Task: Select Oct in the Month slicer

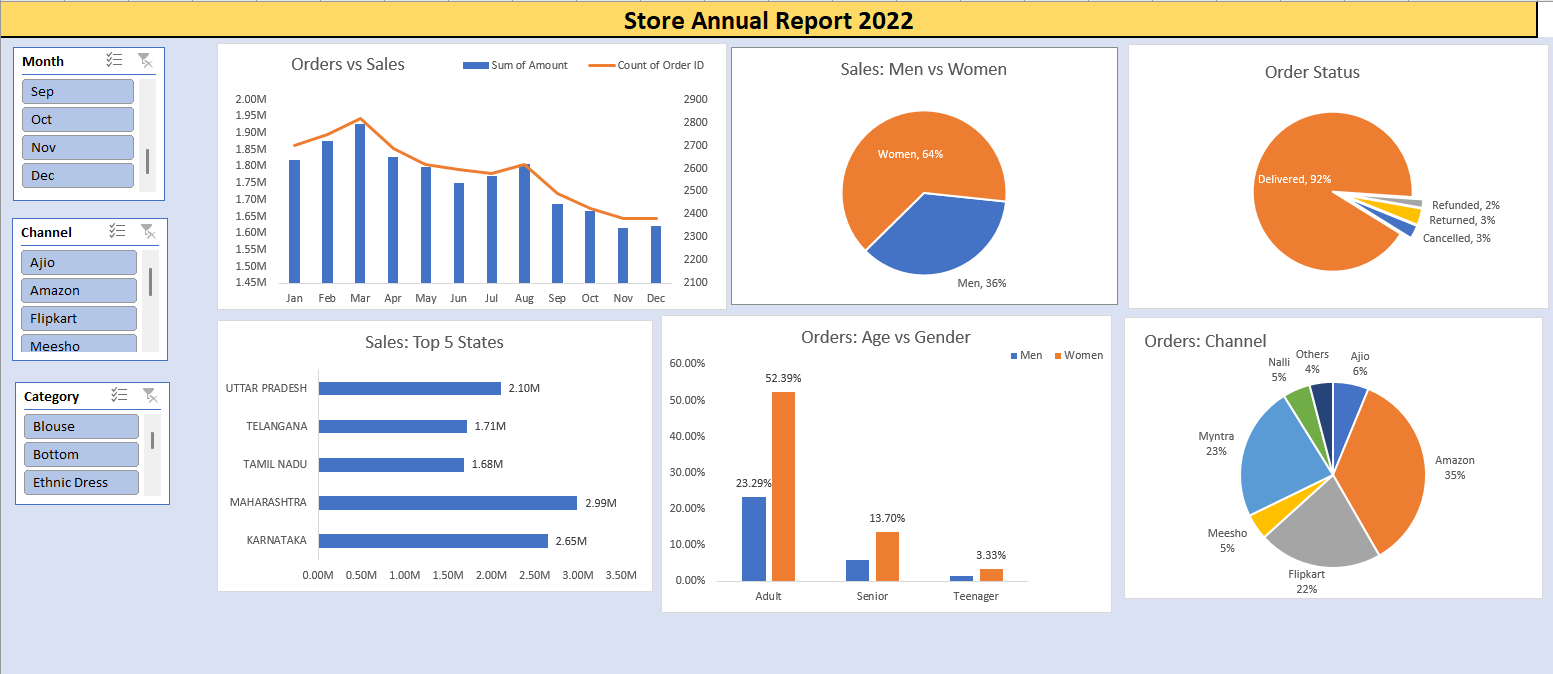Action: 77,119
